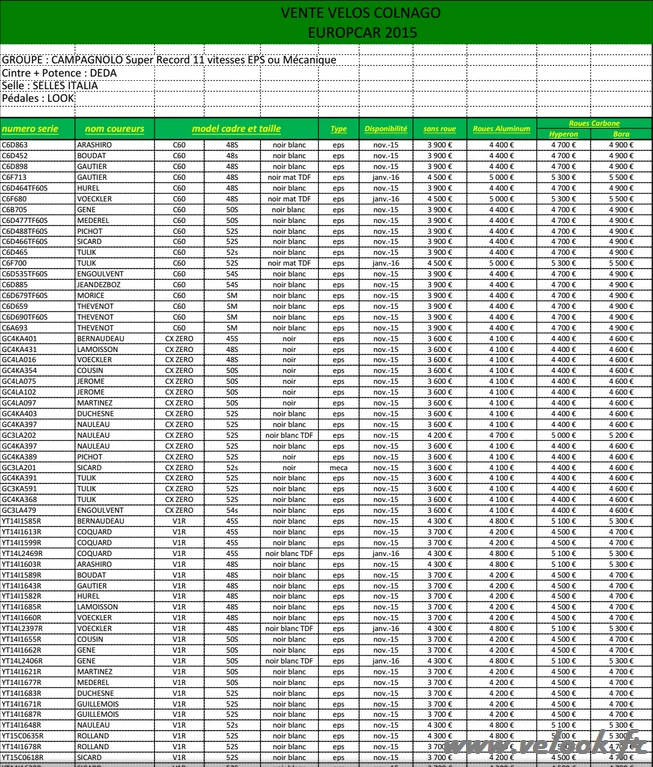This screenshot has width=653, height=767.
Task: Click ROLLAND name in row YT14I1678R
Action: coord(93,746)
